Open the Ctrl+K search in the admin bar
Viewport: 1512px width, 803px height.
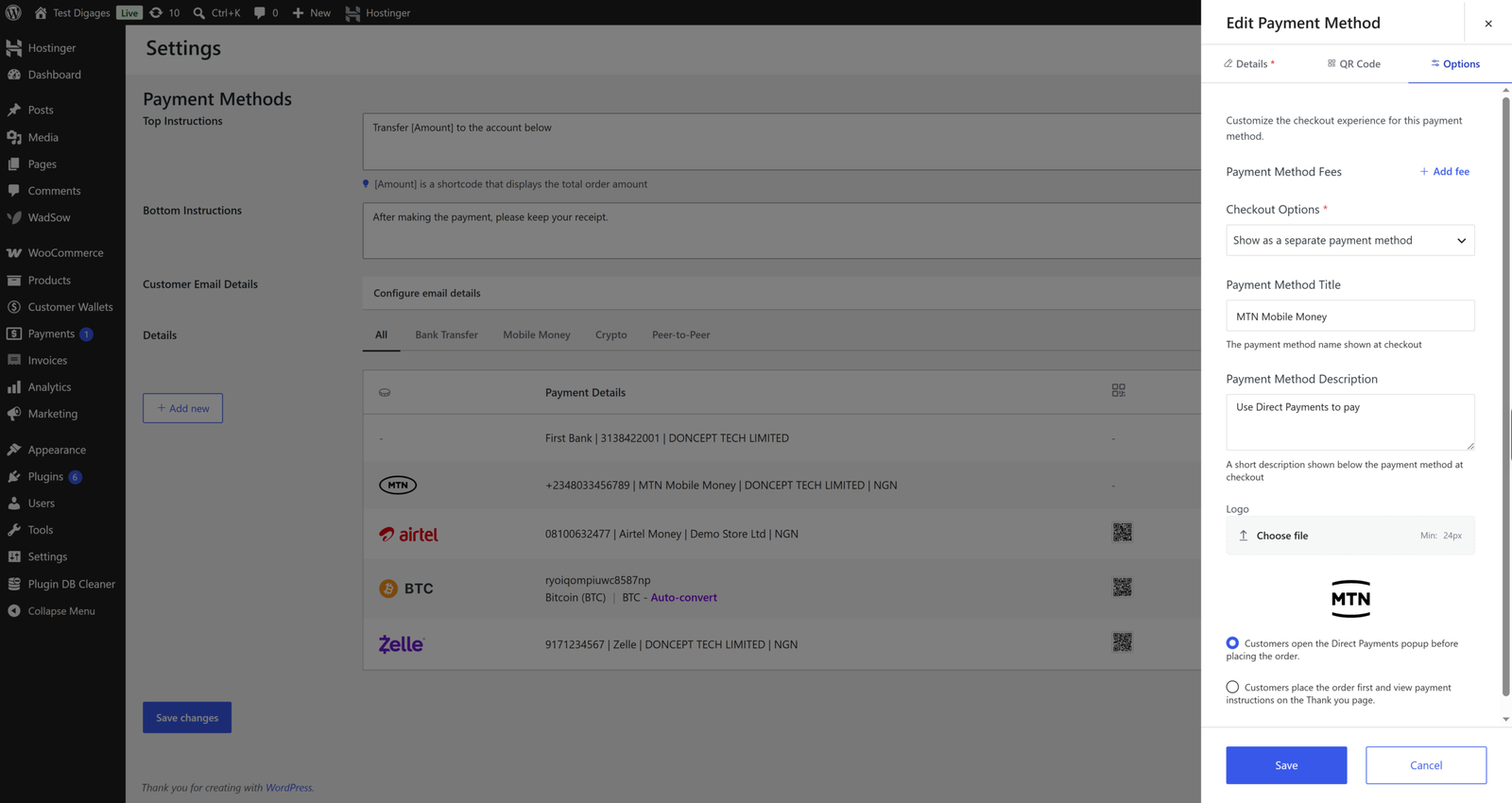point(216,12)
